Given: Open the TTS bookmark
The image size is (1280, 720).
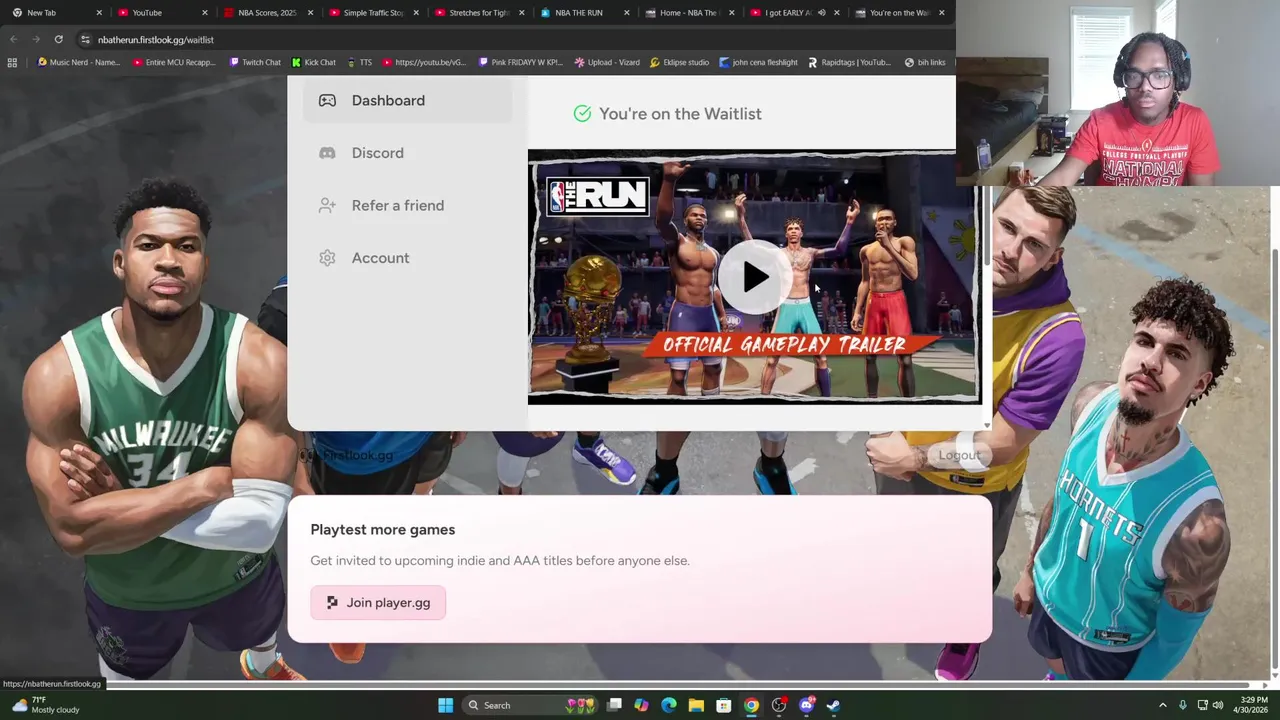Looking at the screenshot, I should [359, 62].
